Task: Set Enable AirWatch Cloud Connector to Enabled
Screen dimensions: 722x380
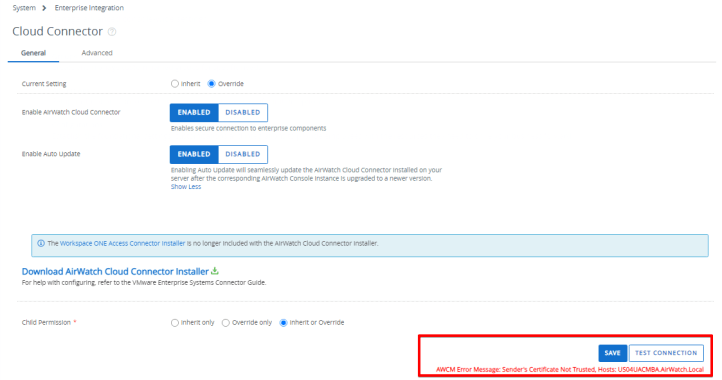Action: click(x=194, y=112)
